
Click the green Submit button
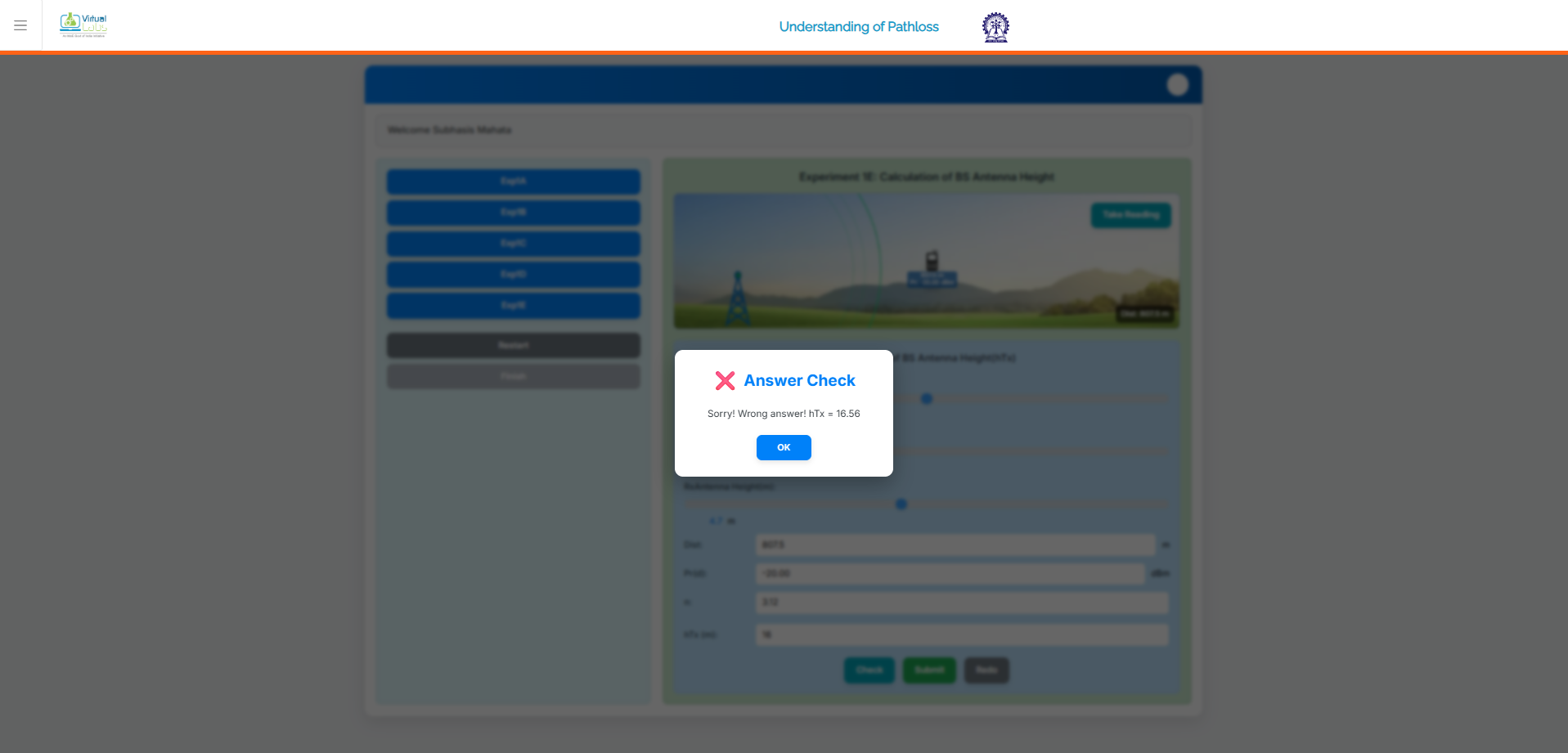coord(929,670)
